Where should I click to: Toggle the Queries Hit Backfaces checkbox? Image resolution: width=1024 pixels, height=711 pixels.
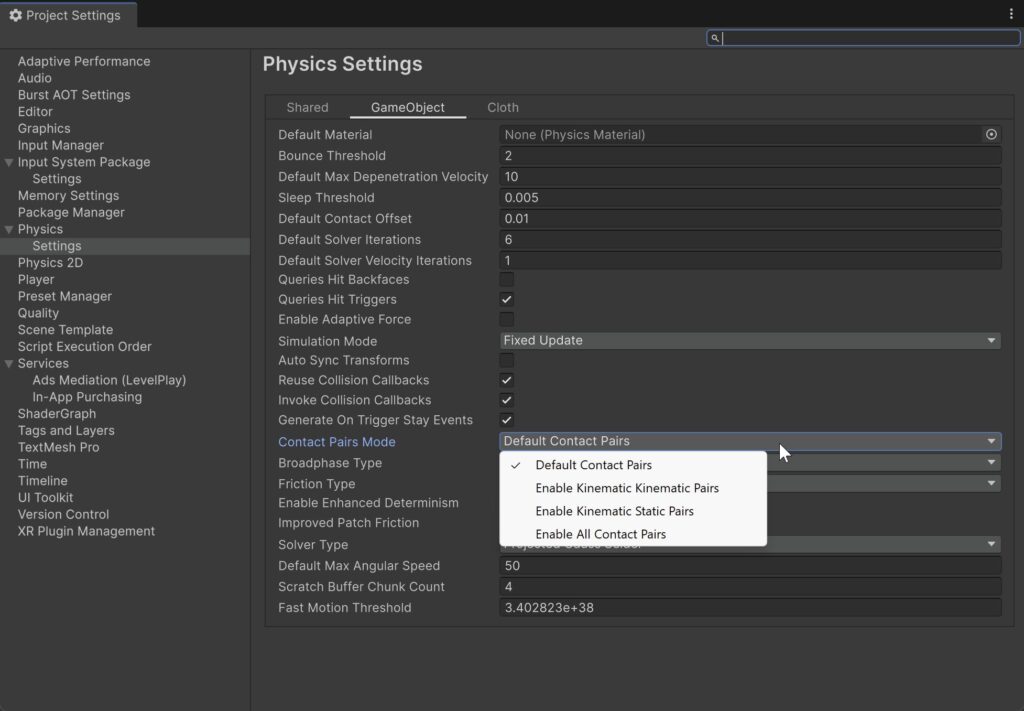click(507, 279)
